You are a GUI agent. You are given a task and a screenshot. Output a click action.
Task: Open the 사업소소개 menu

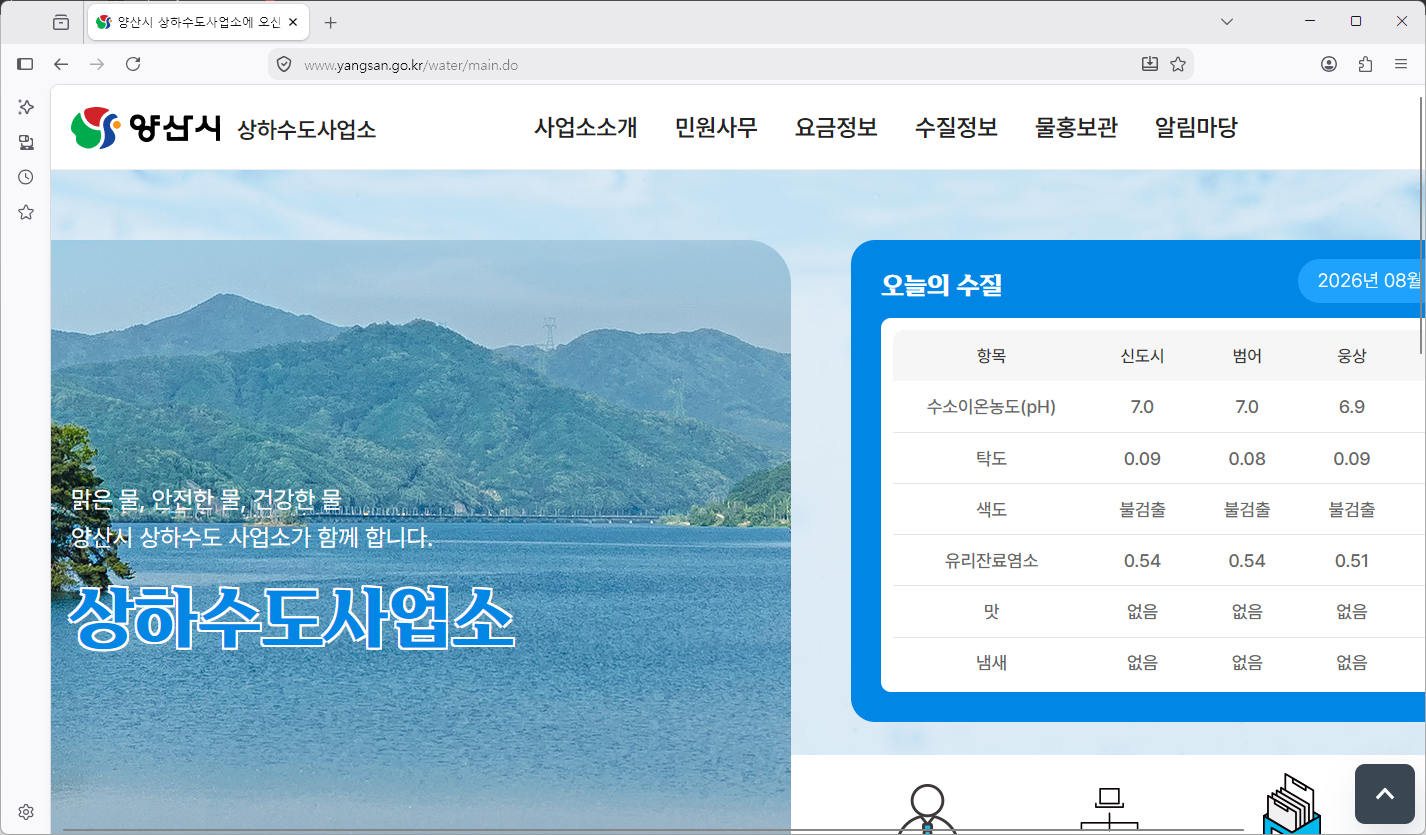click(586, 128)
